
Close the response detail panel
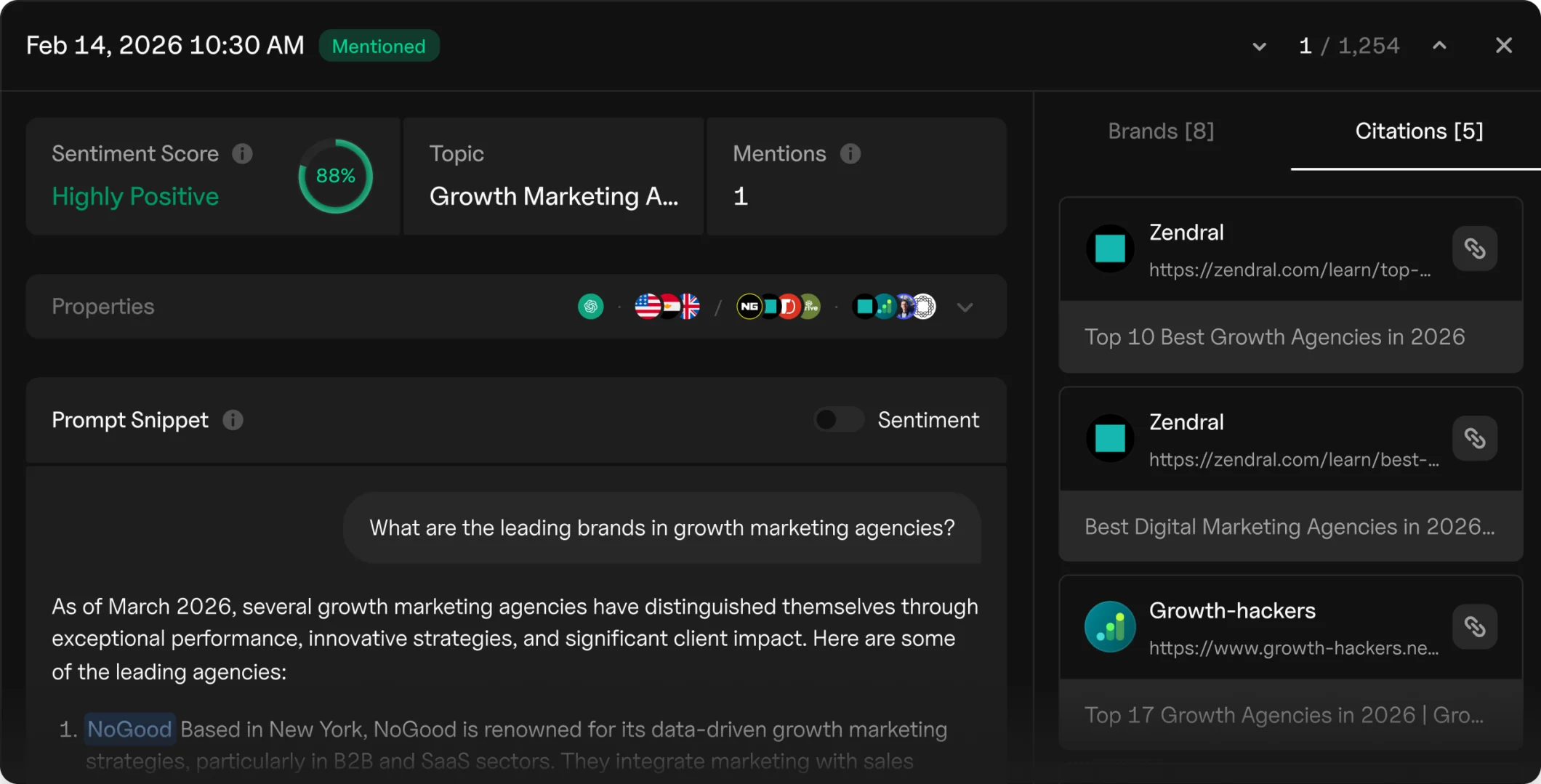1503,46
